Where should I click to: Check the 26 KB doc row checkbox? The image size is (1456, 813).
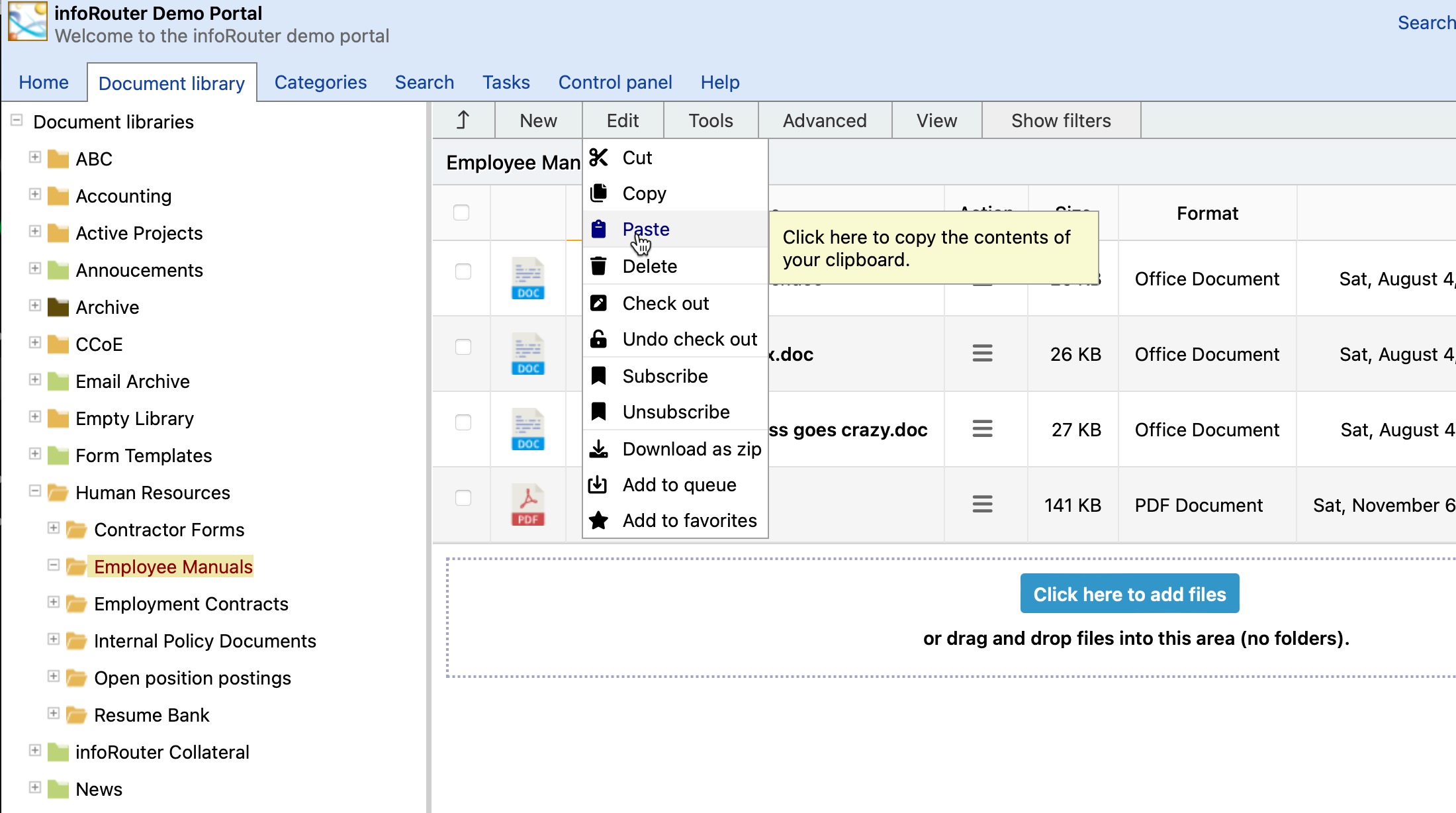[x=463, y=347]
